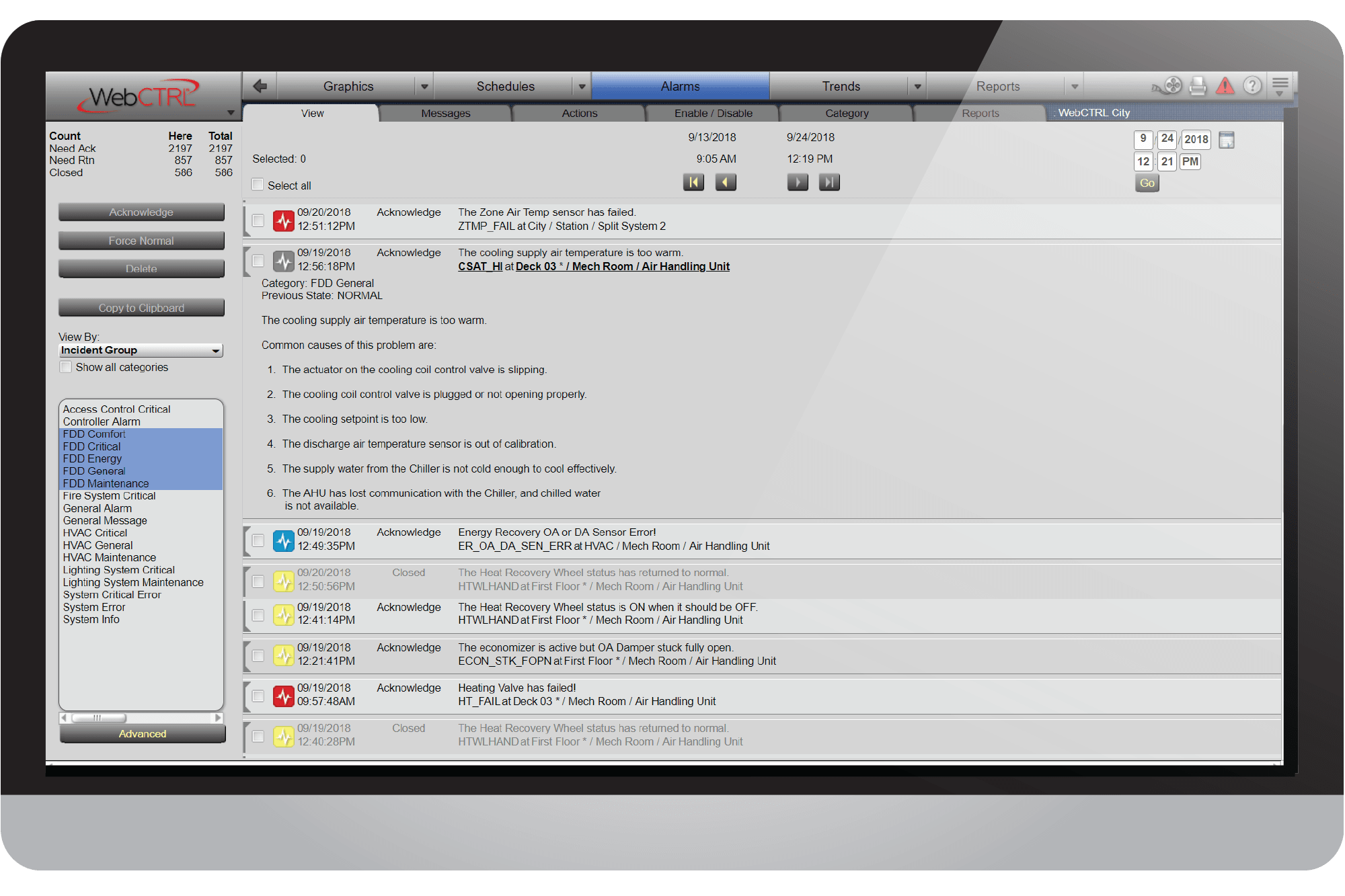This screenshot has height=896, width=1345.
Task: Switch to the Messages tab
Action: pos(445,112)
